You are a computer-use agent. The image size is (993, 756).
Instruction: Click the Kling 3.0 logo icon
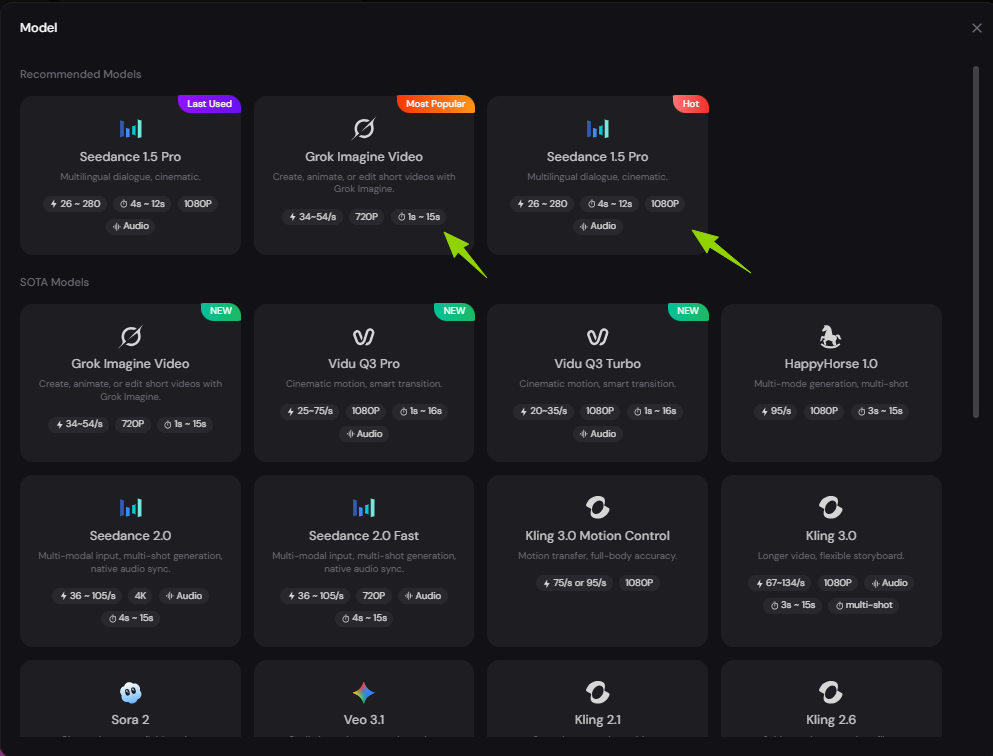pyautogui.click(x=830, y=507)
